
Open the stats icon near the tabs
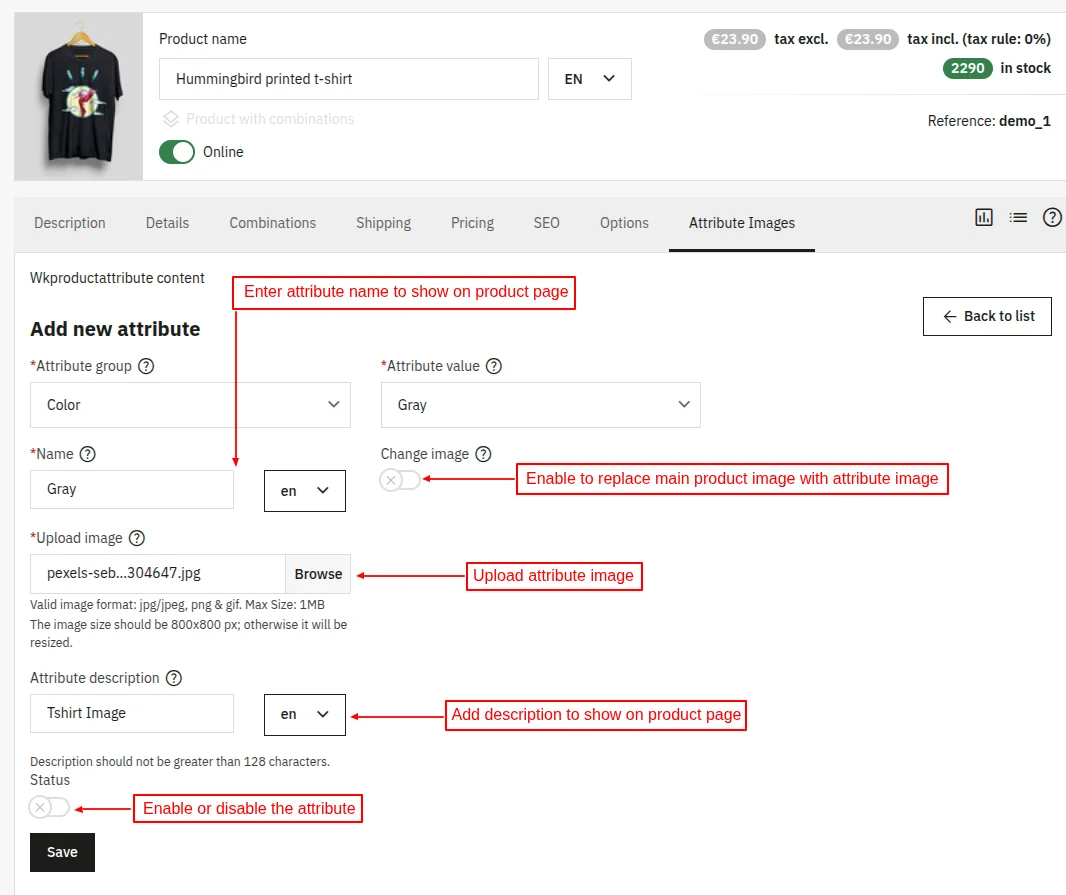pos(984,217)
